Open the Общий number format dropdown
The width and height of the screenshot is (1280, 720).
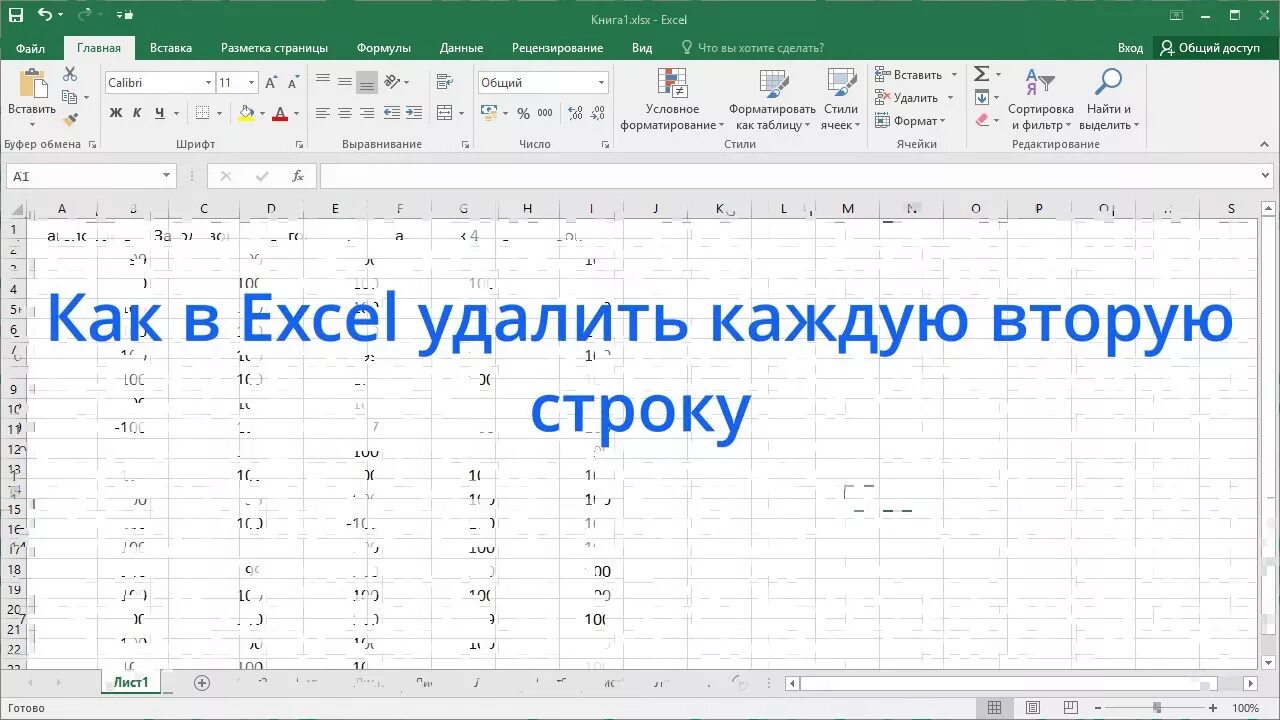(602, 83)
